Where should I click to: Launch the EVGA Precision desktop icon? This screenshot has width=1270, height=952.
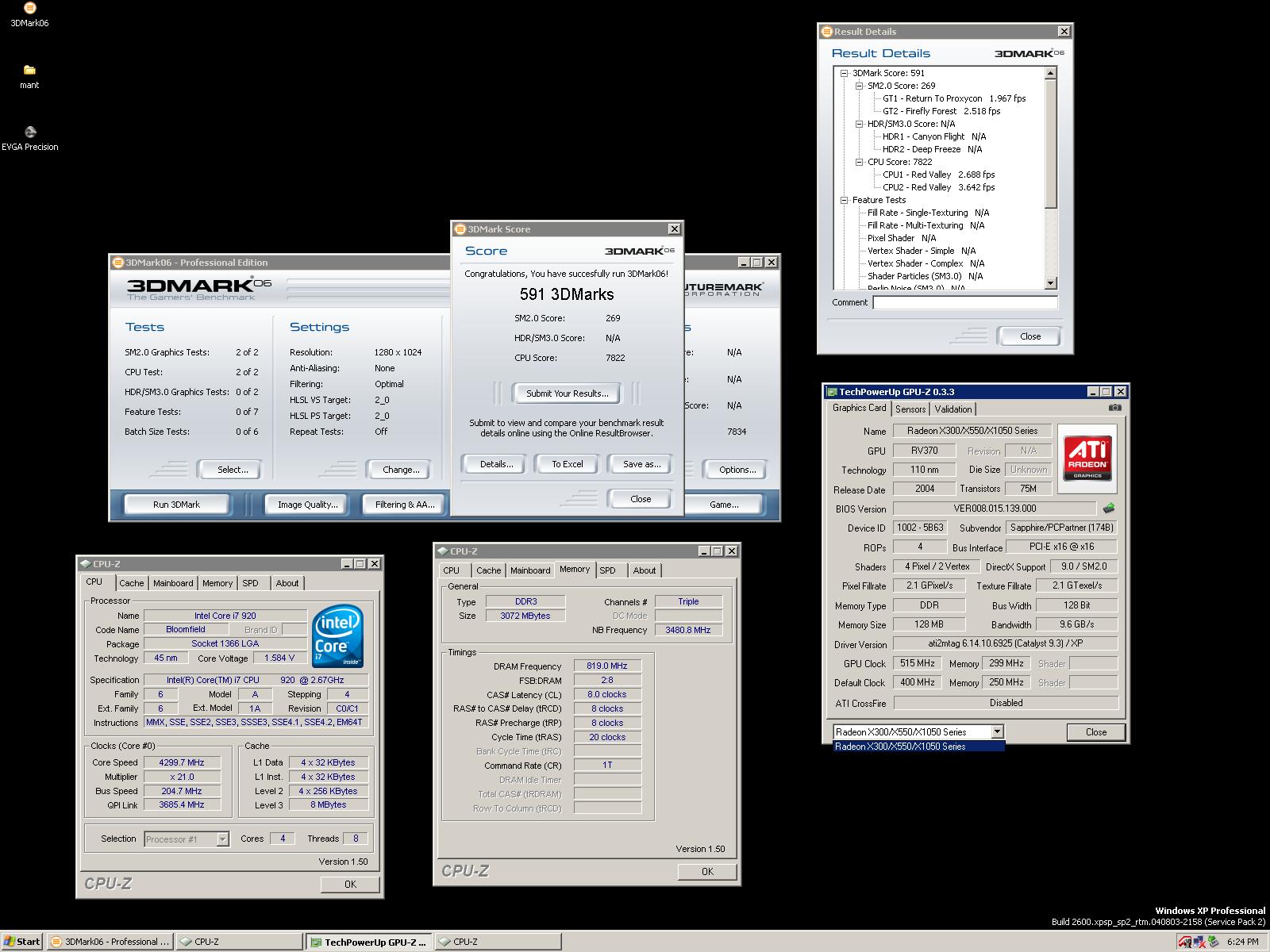pyautogui.click(x=29, y=138)
